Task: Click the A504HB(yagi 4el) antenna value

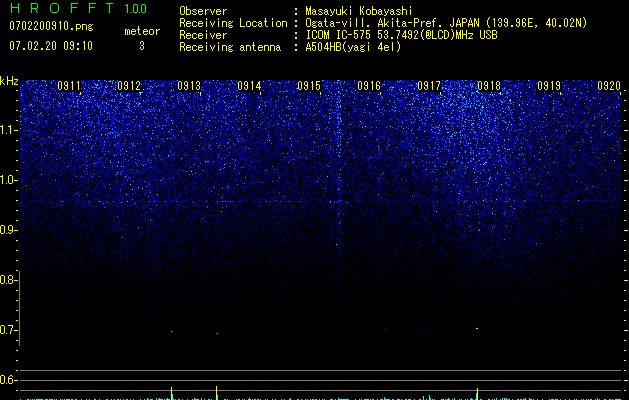Action: point(353,47)
